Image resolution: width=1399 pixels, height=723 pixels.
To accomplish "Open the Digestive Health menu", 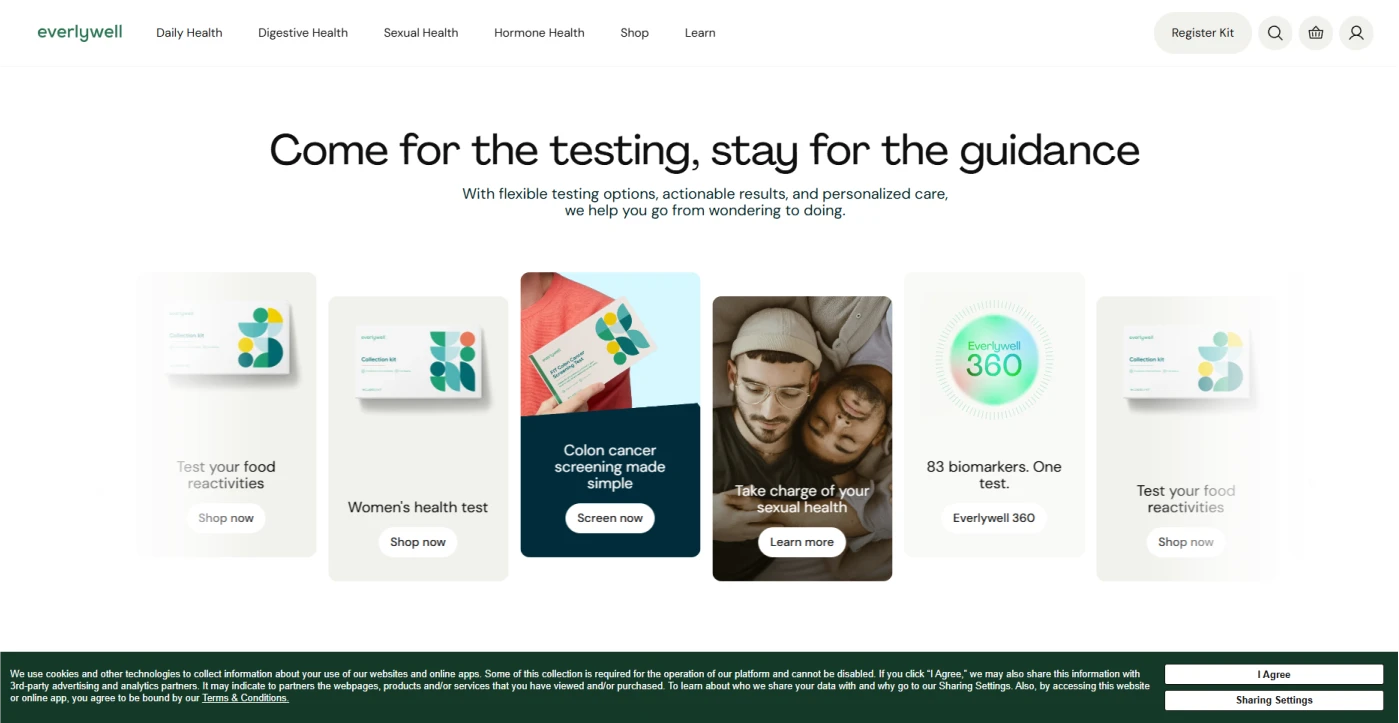I will [x=303, y=33].
